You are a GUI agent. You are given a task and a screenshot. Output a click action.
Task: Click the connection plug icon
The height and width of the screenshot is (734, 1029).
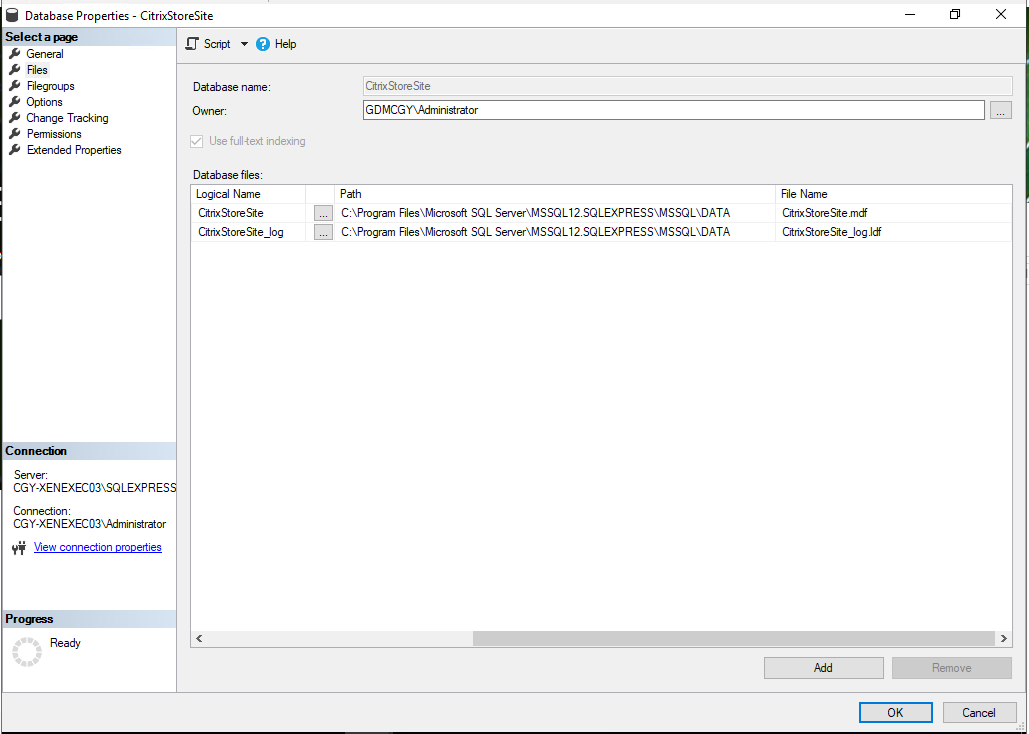pyautogui.click(x=19, y=548)
